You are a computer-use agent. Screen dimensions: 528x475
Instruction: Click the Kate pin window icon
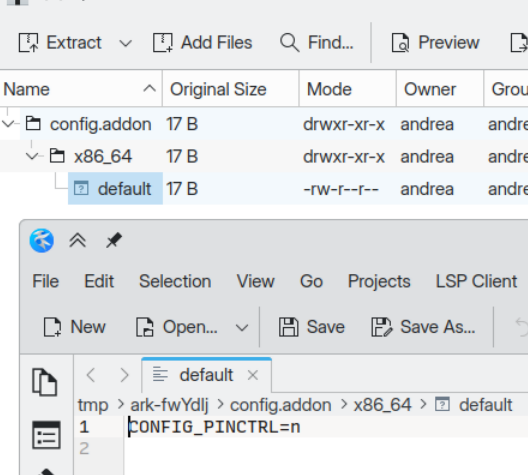[114, 241]
